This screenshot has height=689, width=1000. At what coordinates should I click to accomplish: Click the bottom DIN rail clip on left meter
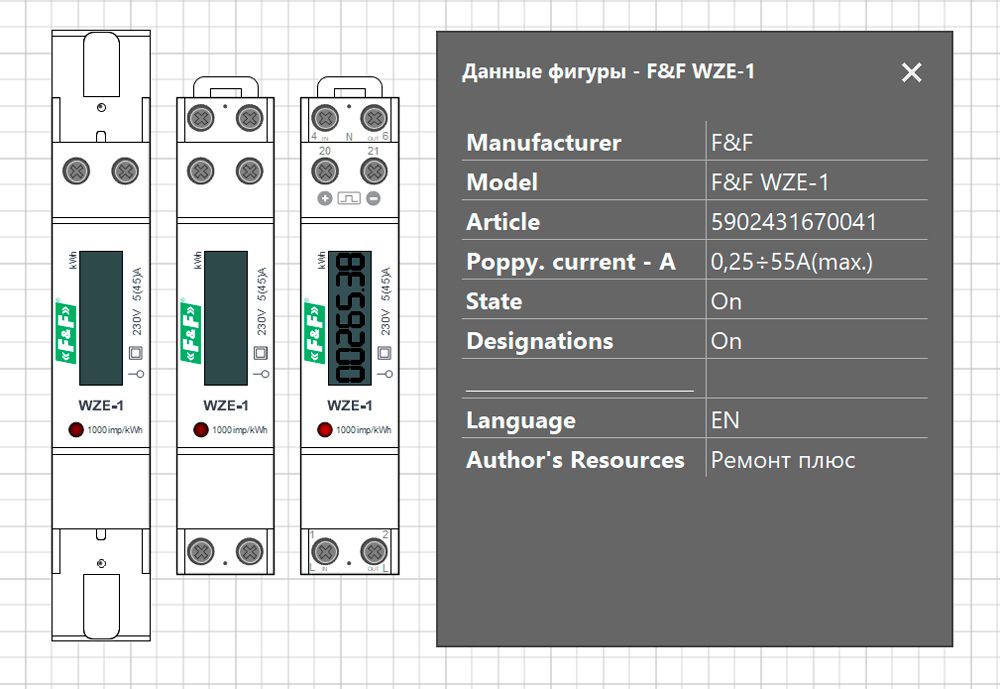101,606
